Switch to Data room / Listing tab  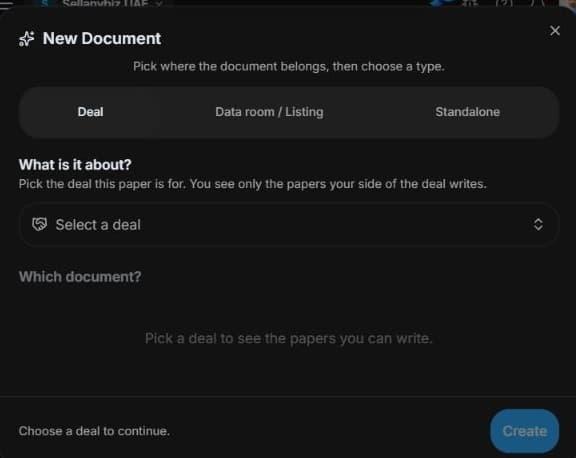tap(269, 112)
